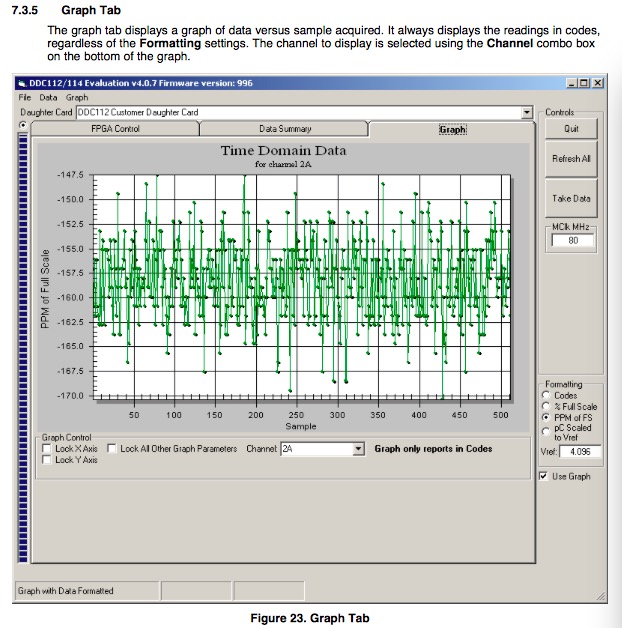Click the Vref input field
Screen dimensions: 622x628
point(580,452)
